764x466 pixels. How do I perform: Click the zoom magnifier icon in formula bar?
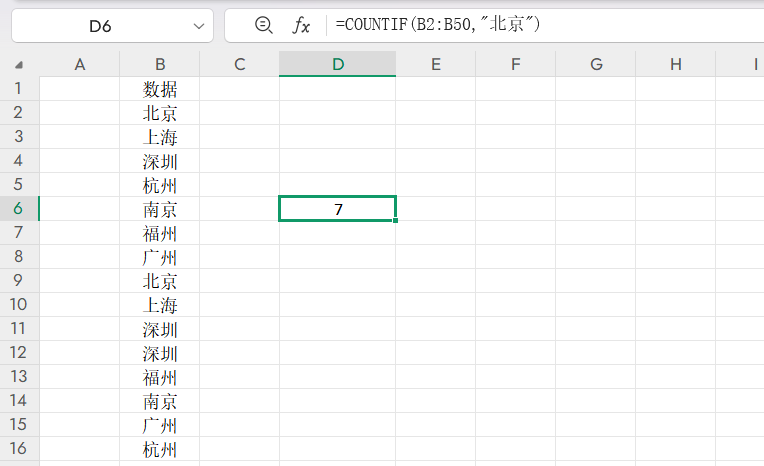(264, 24)
